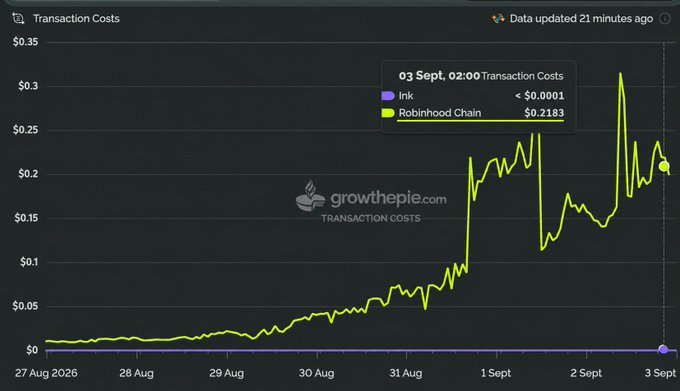Click the Robinhood Chain label in tooltip
This screenshot has width=680, height=391.
(440, 113)
